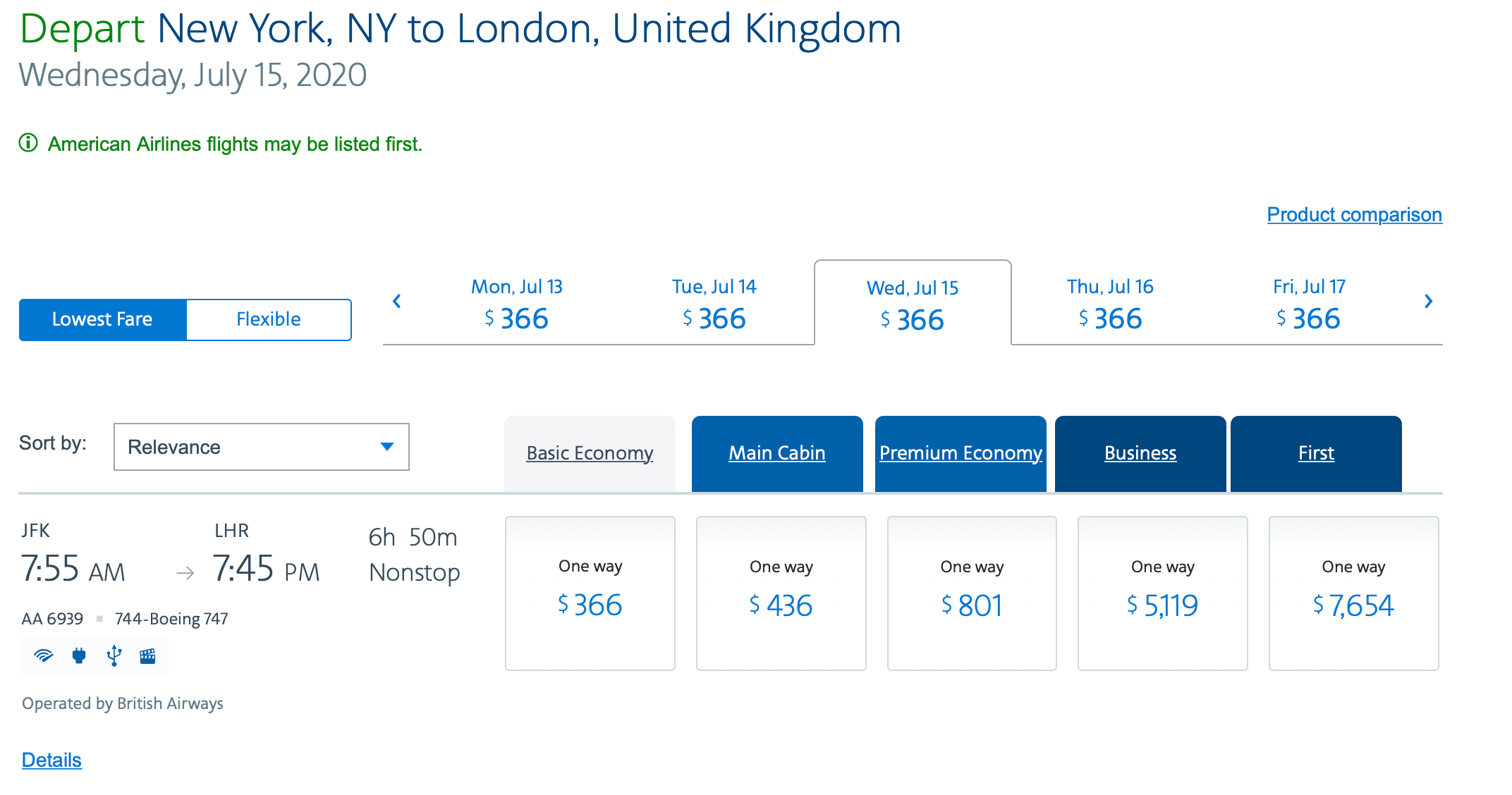Select the $366 Basic Economy fare
The width and height of the screenshot is (1512, 795).
[x=590, y=593]
